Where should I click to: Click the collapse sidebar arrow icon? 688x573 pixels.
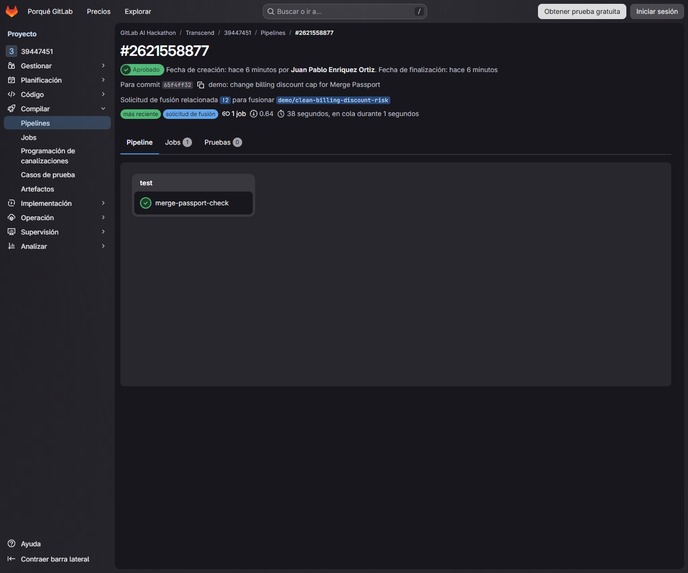11,559
